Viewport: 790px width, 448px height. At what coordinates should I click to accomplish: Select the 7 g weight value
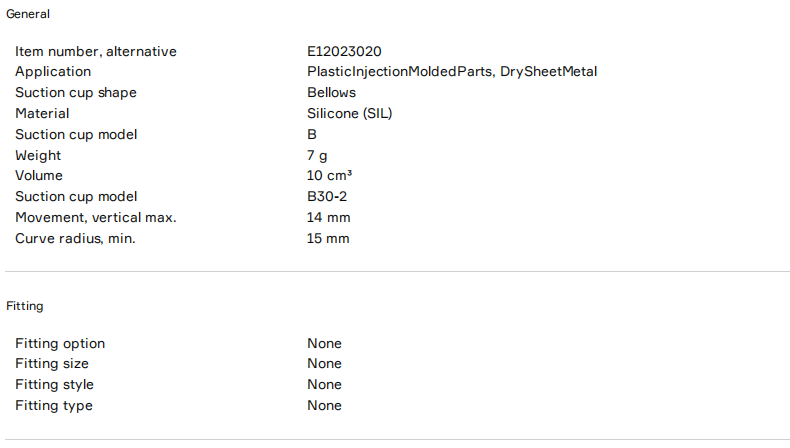pyautogui.click(x=317, y=155)
